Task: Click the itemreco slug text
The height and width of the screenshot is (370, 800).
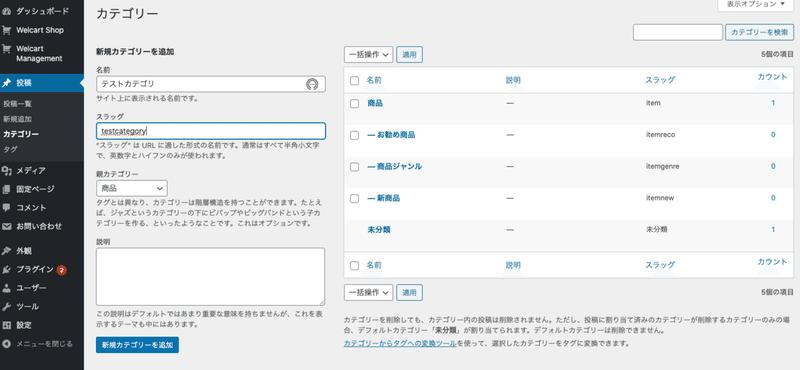Action: pyautogui.click(x=661, y=135)
